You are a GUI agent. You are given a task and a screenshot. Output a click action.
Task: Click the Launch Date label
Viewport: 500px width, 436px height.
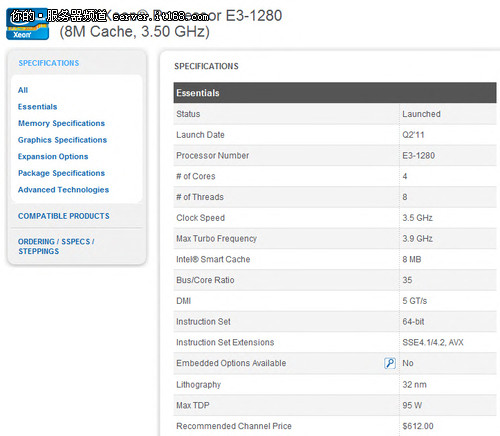pyautogui.click(x=200, y=135)
